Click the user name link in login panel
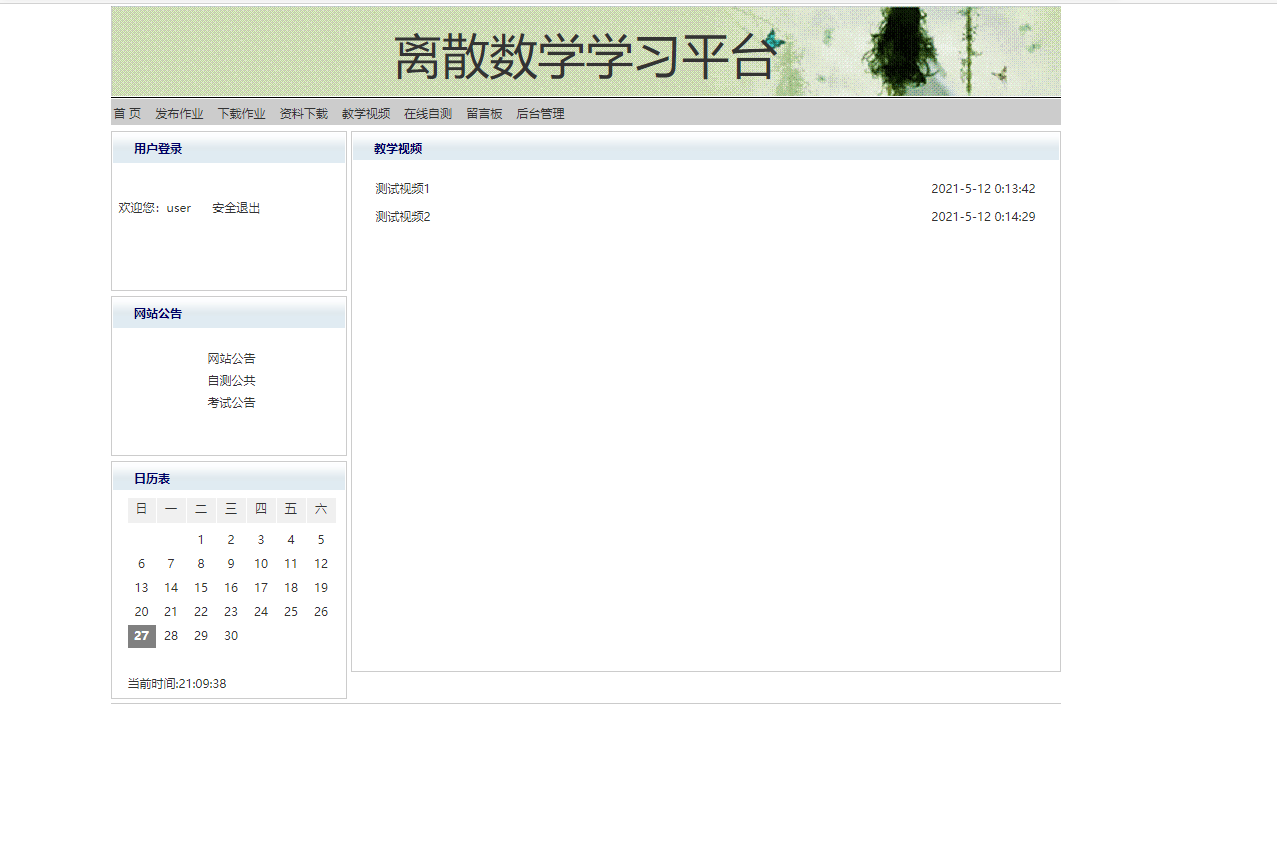This screenshot has width=1277, height=850. tap(178, 208)
